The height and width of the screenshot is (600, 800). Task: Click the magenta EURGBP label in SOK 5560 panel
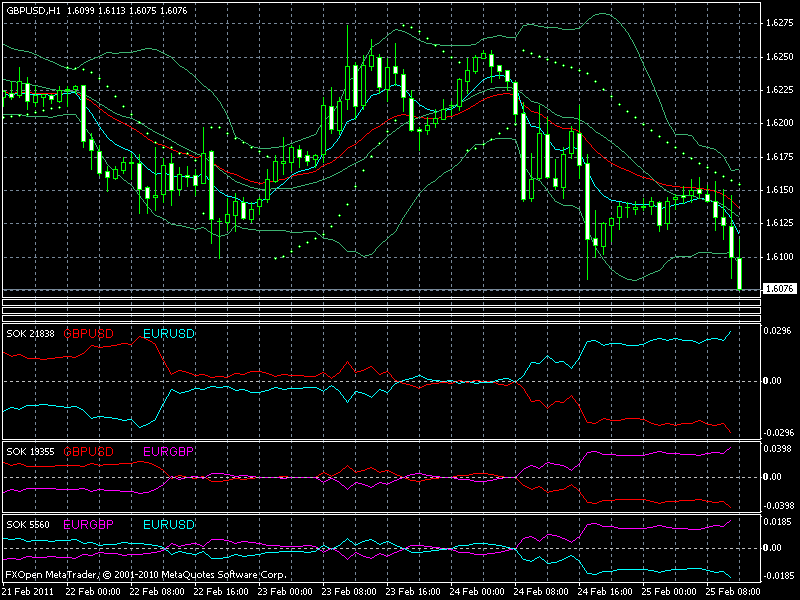[x=88, y=524]
